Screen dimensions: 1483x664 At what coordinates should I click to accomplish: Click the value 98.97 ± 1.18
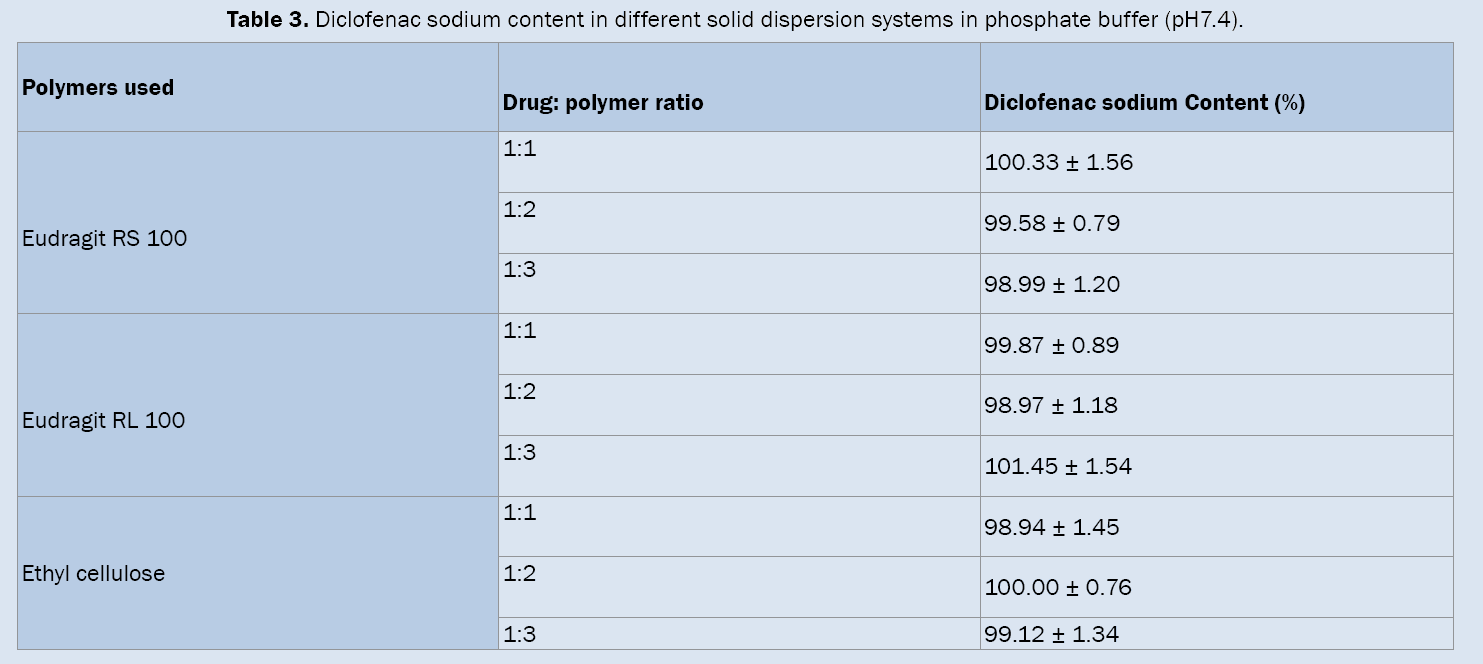(1052, 405)
